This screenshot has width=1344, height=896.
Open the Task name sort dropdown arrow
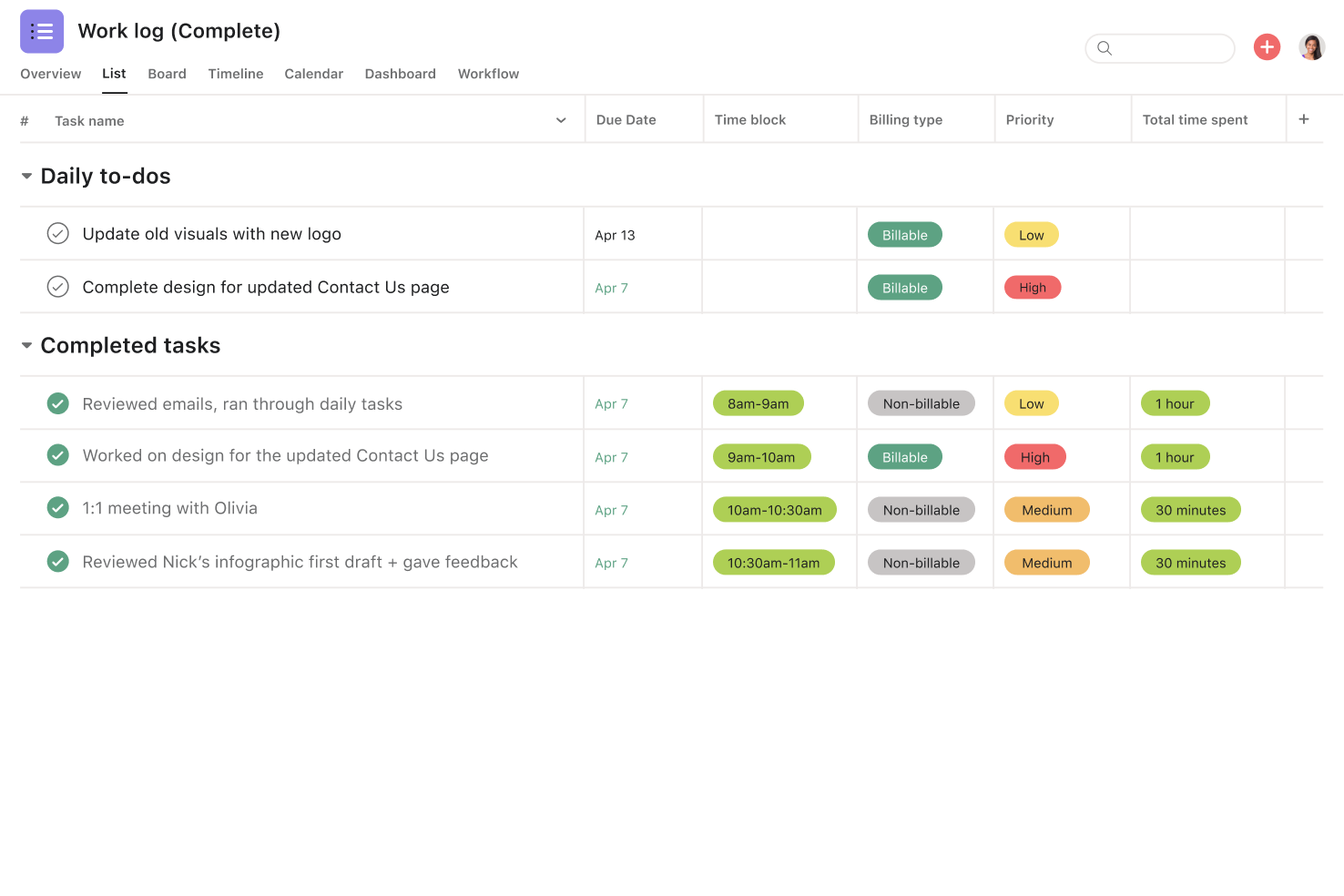(x=560, y=119)
